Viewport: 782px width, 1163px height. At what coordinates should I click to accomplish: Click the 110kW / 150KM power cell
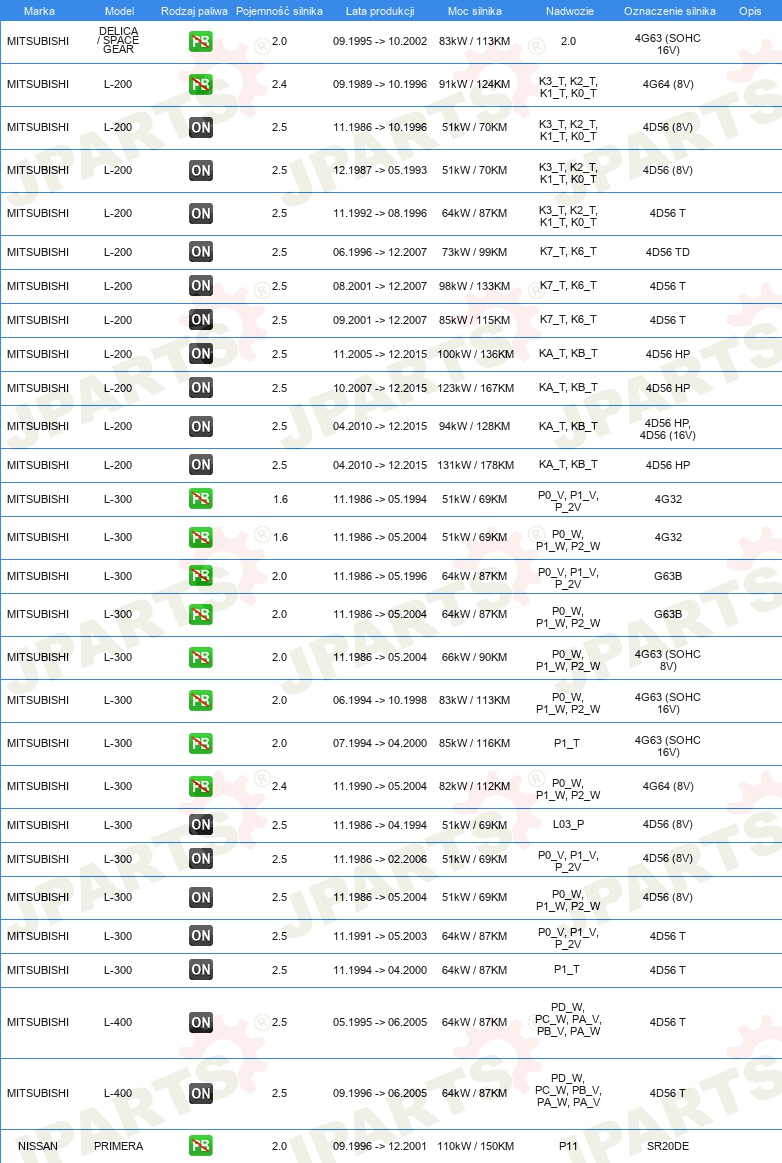tap(476, 1146)
